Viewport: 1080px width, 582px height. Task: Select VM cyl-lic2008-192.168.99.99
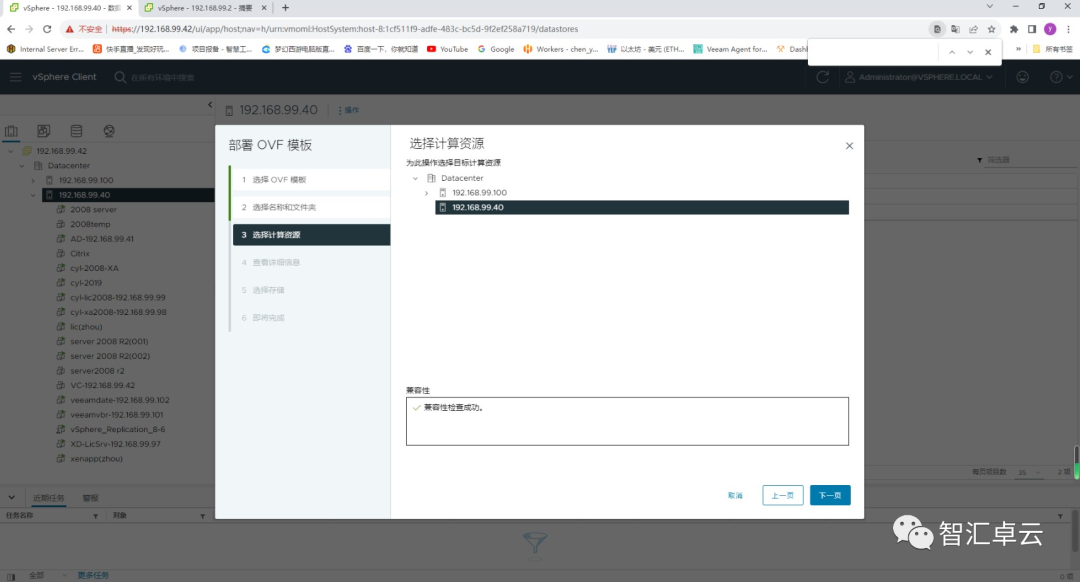[118, 298]
